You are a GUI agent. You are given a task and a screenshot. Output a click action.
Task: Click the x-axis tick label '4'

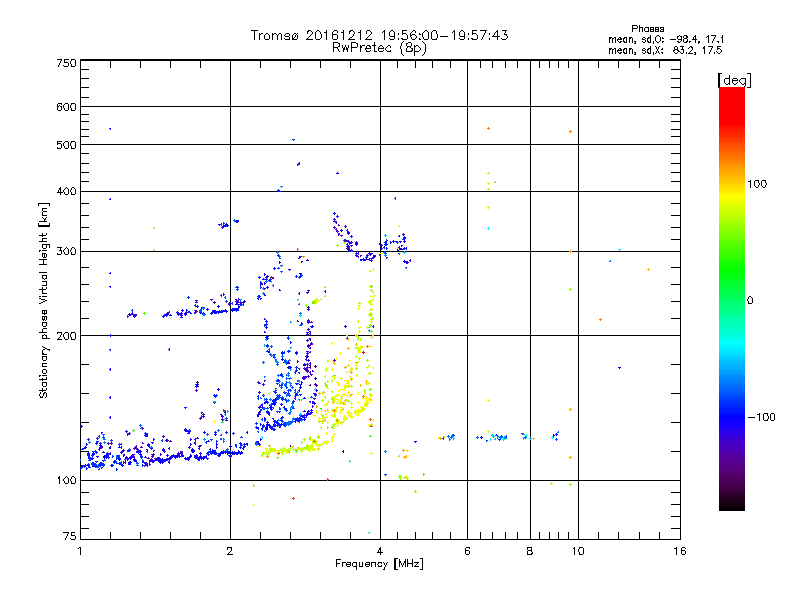point(380,551)
